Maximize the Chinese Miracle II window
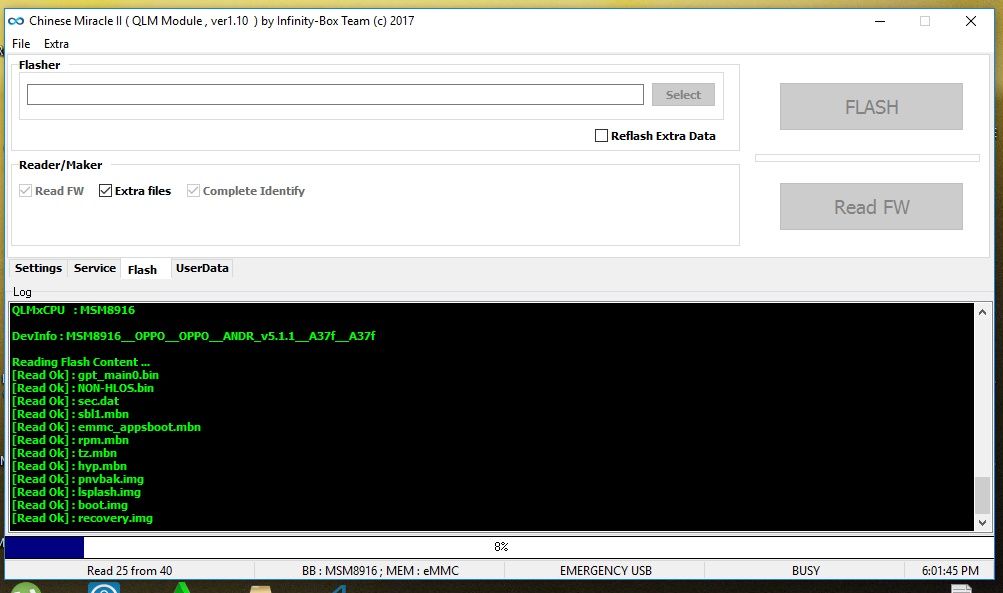 point(925,21)
